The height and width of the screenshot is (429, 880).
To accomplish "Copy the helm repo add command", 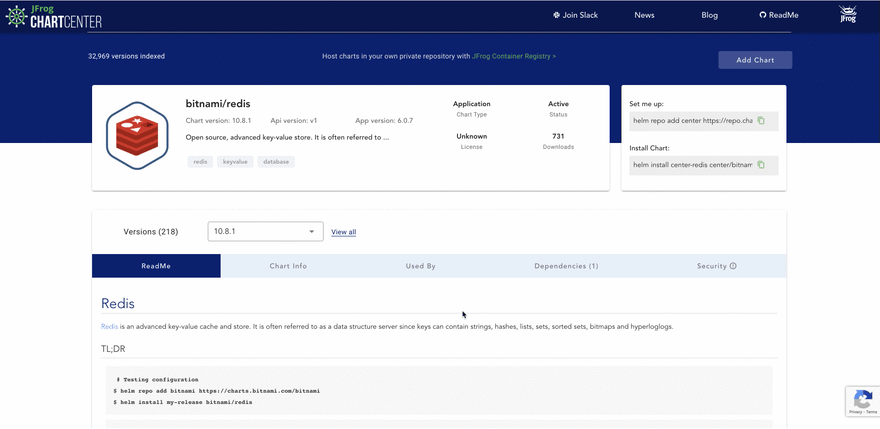I will point(761,120).
